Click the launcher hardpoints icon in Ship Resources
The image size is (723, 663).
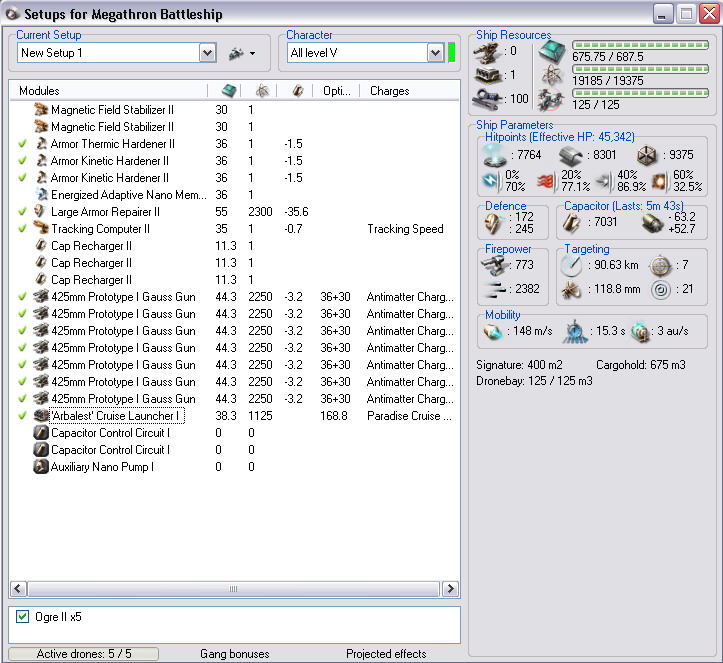coord(487,75)
